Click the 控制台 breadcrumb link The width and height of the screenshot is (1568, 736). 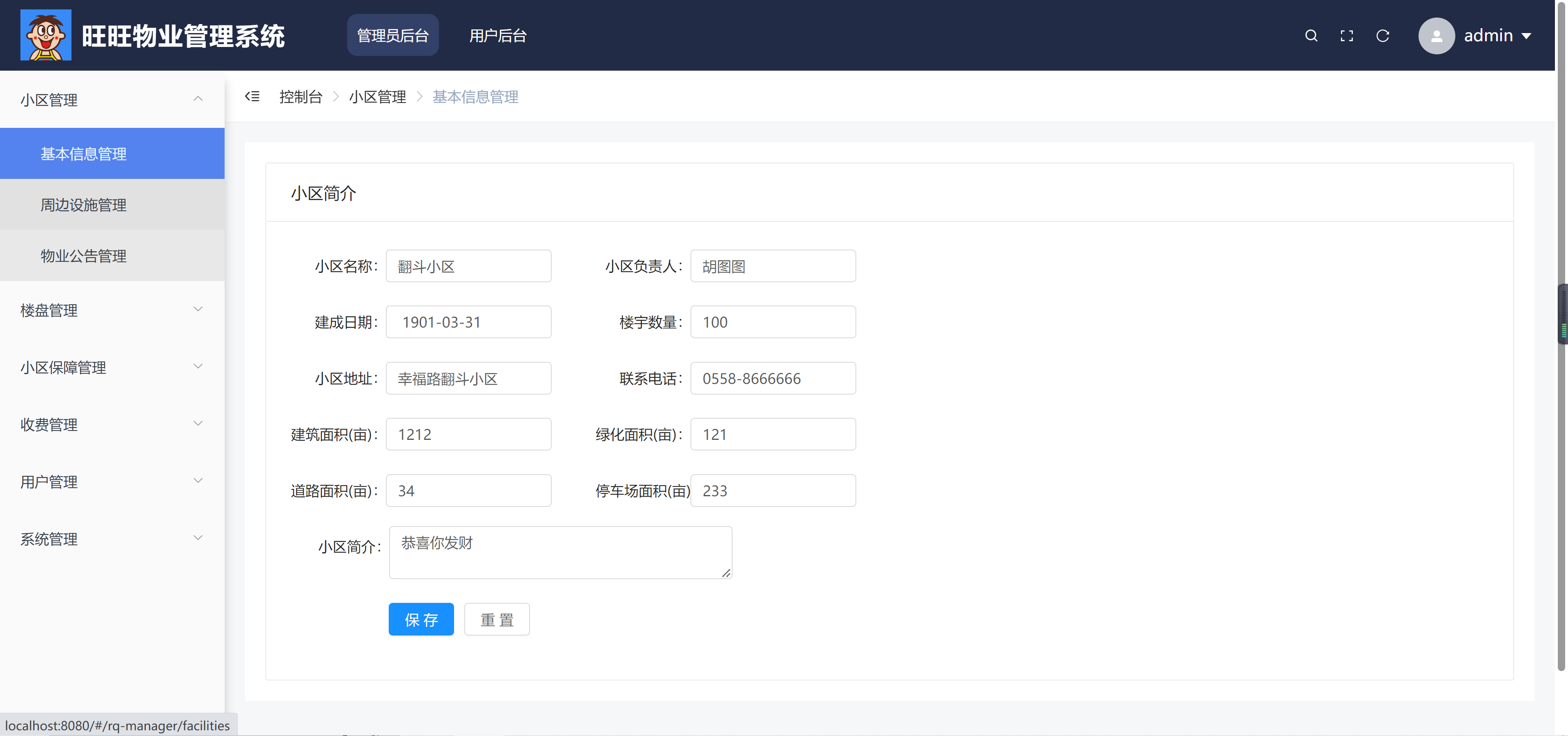[300, 96]
